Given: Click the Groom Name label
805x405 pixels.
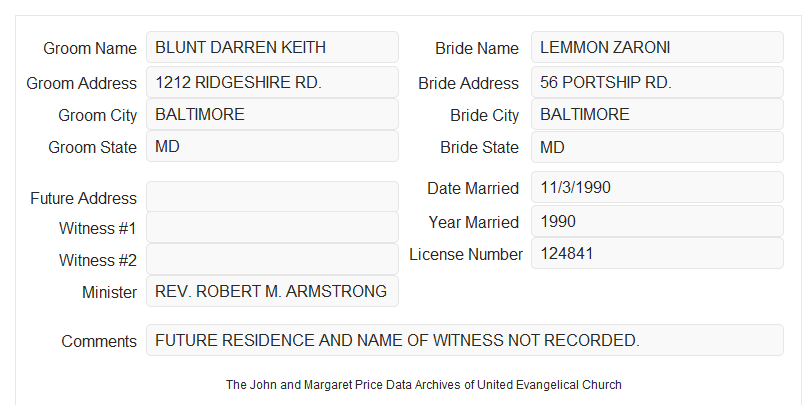Looking at the screenshot, I should click(90, 48).
